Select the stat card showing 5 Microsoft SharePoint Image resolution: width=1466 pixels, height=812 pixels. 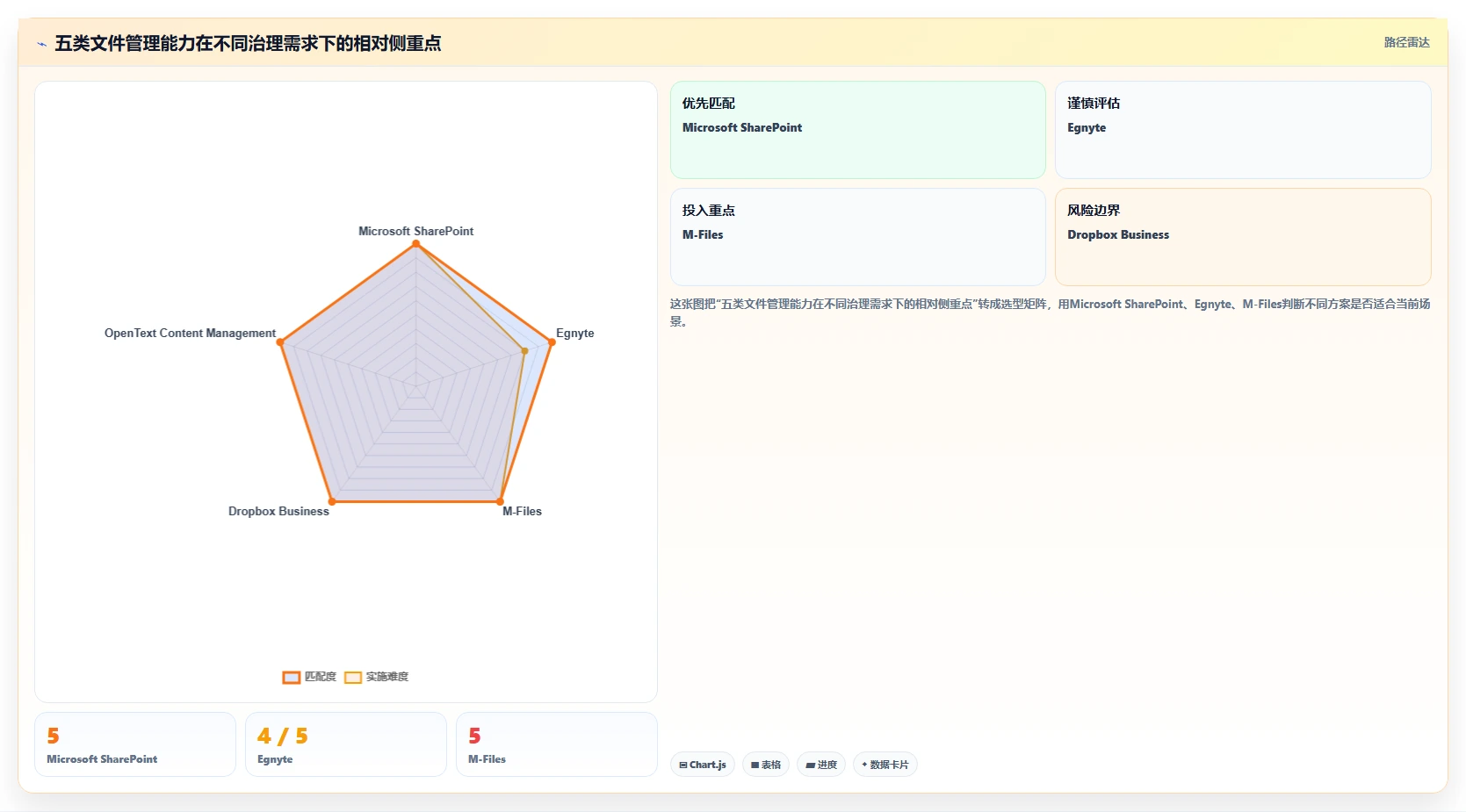coord(135,744)
